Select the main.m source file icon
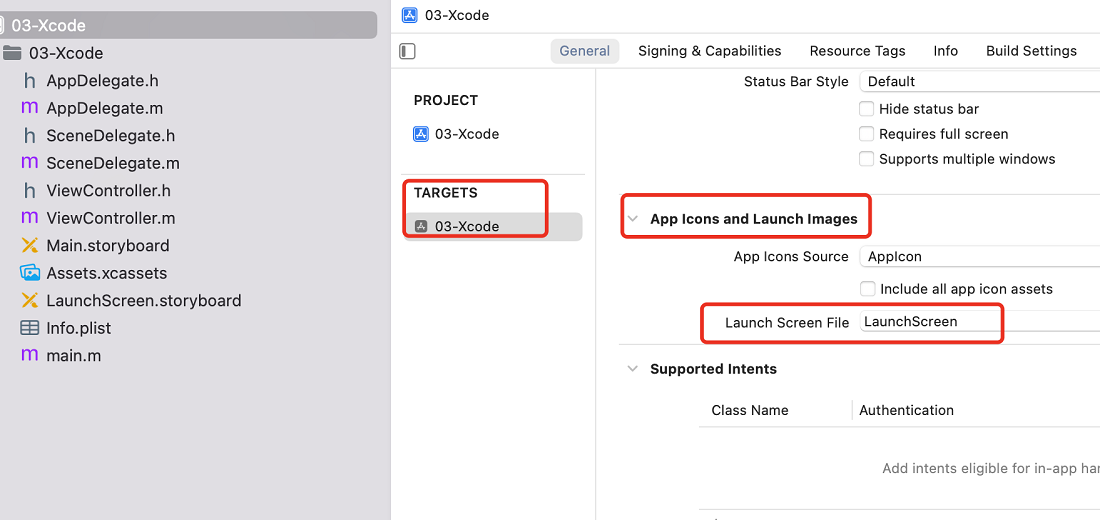The height and width of the screenshot is (520, 1100). (29, 355)
